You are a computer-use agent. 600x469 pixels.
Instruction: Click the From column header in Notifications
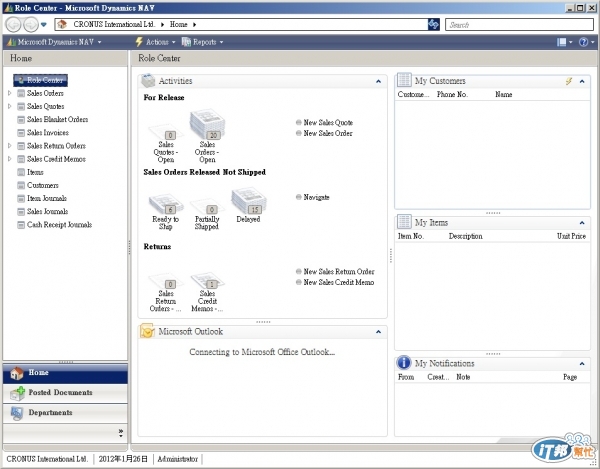(406, 377)
